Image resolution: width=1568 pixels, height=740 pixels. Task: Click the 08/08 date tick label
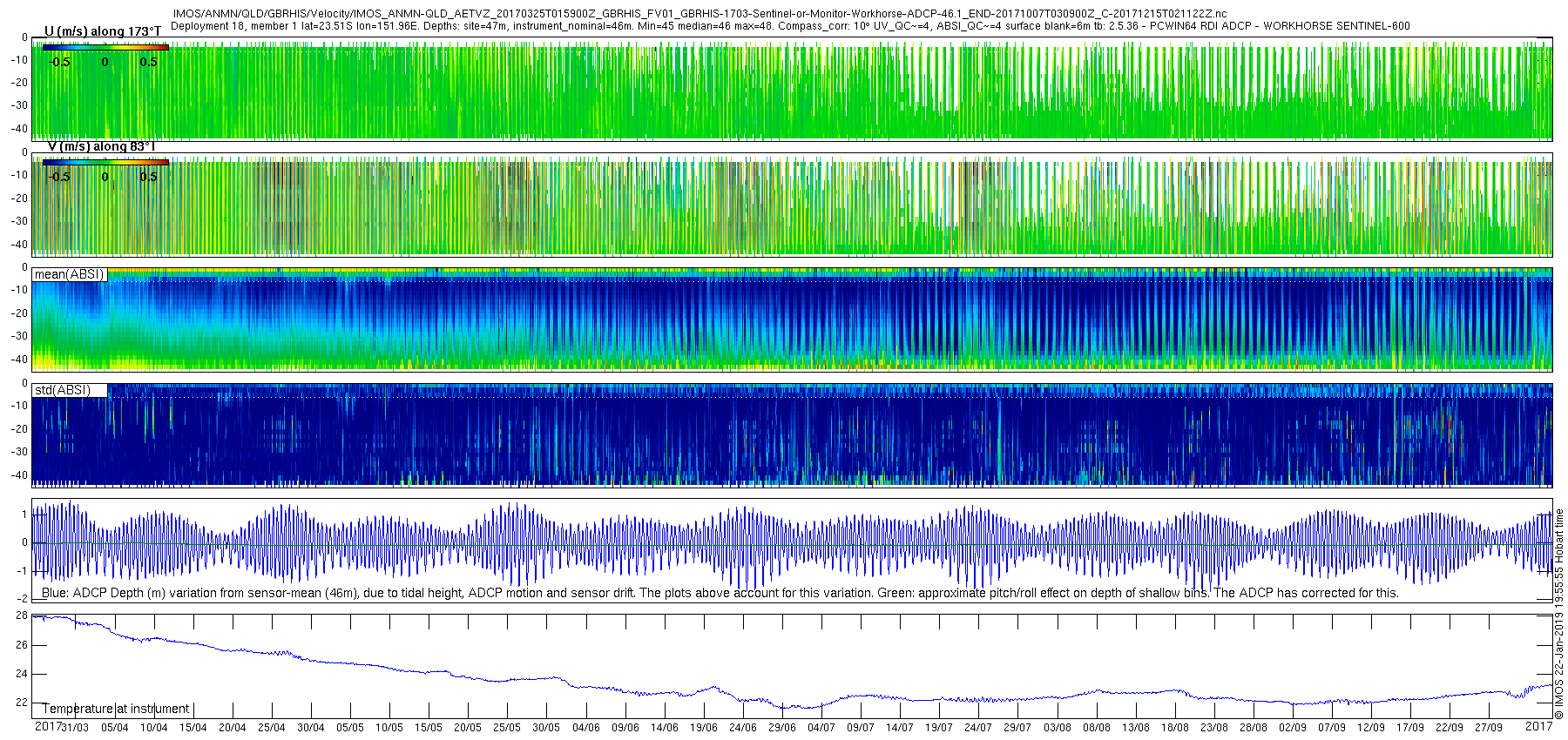pyautogui.click(x=1096, y=728)
